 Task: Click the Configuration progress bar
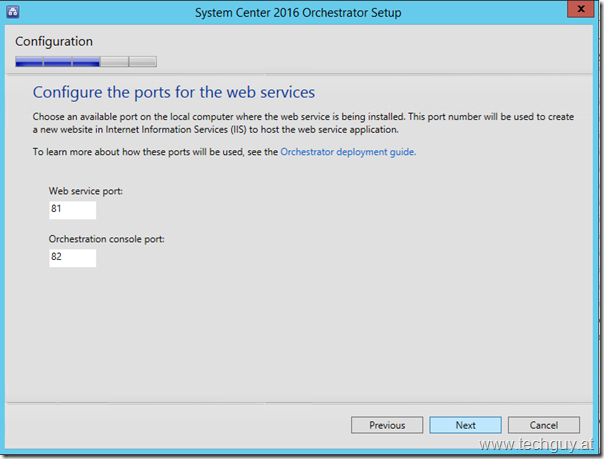click(86, 62)
